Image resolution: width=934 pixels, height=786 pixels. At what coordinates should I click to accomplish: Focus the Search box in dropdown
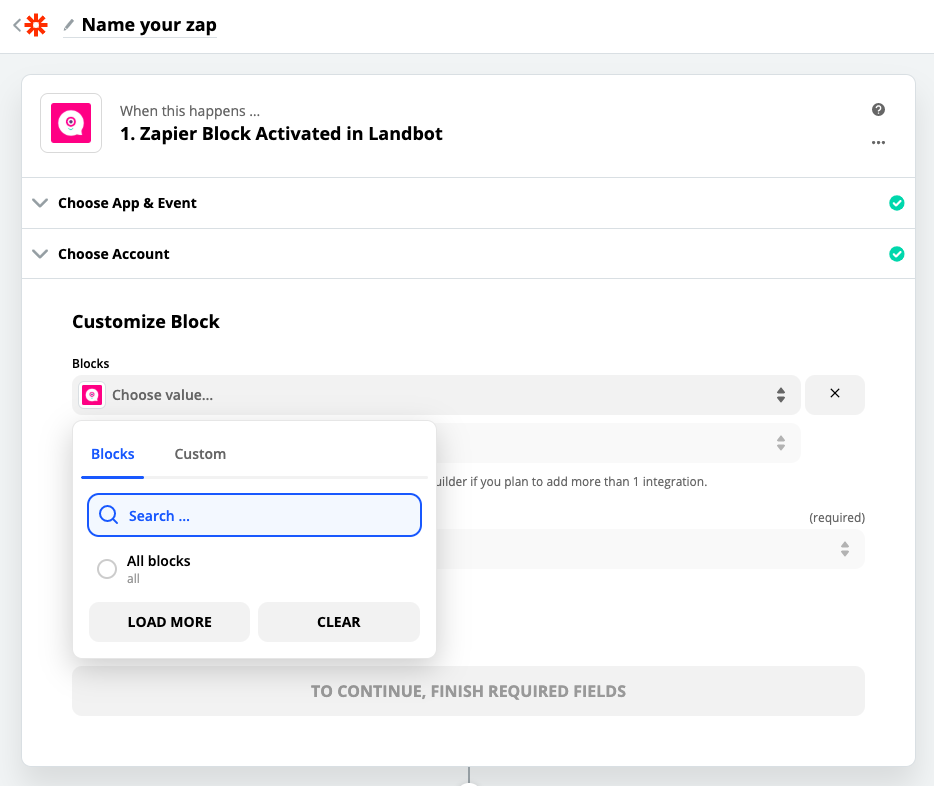coord(254,515)
